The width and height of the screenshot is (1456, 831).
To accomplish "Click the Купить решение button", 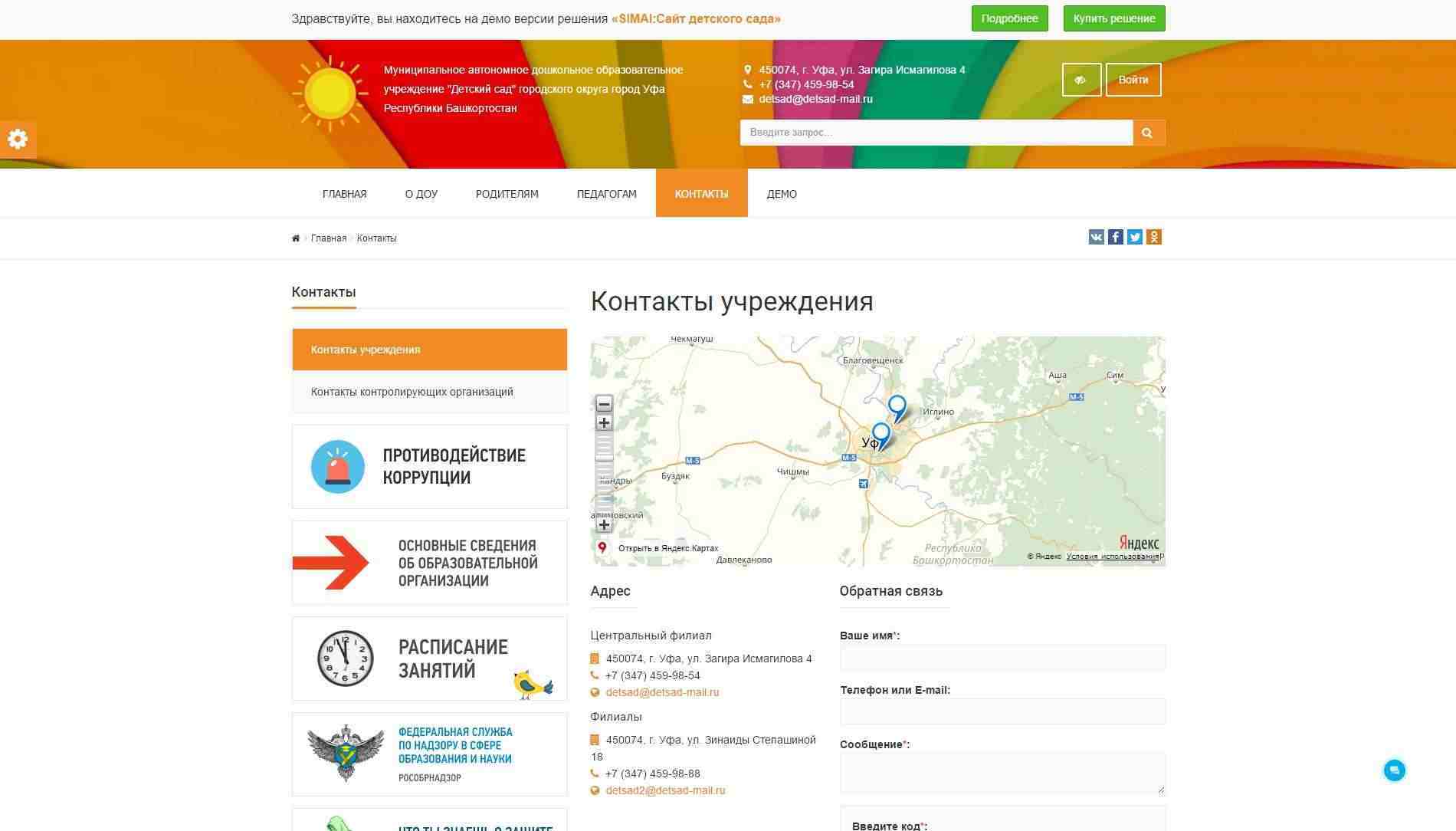I will coord(1113,18).
